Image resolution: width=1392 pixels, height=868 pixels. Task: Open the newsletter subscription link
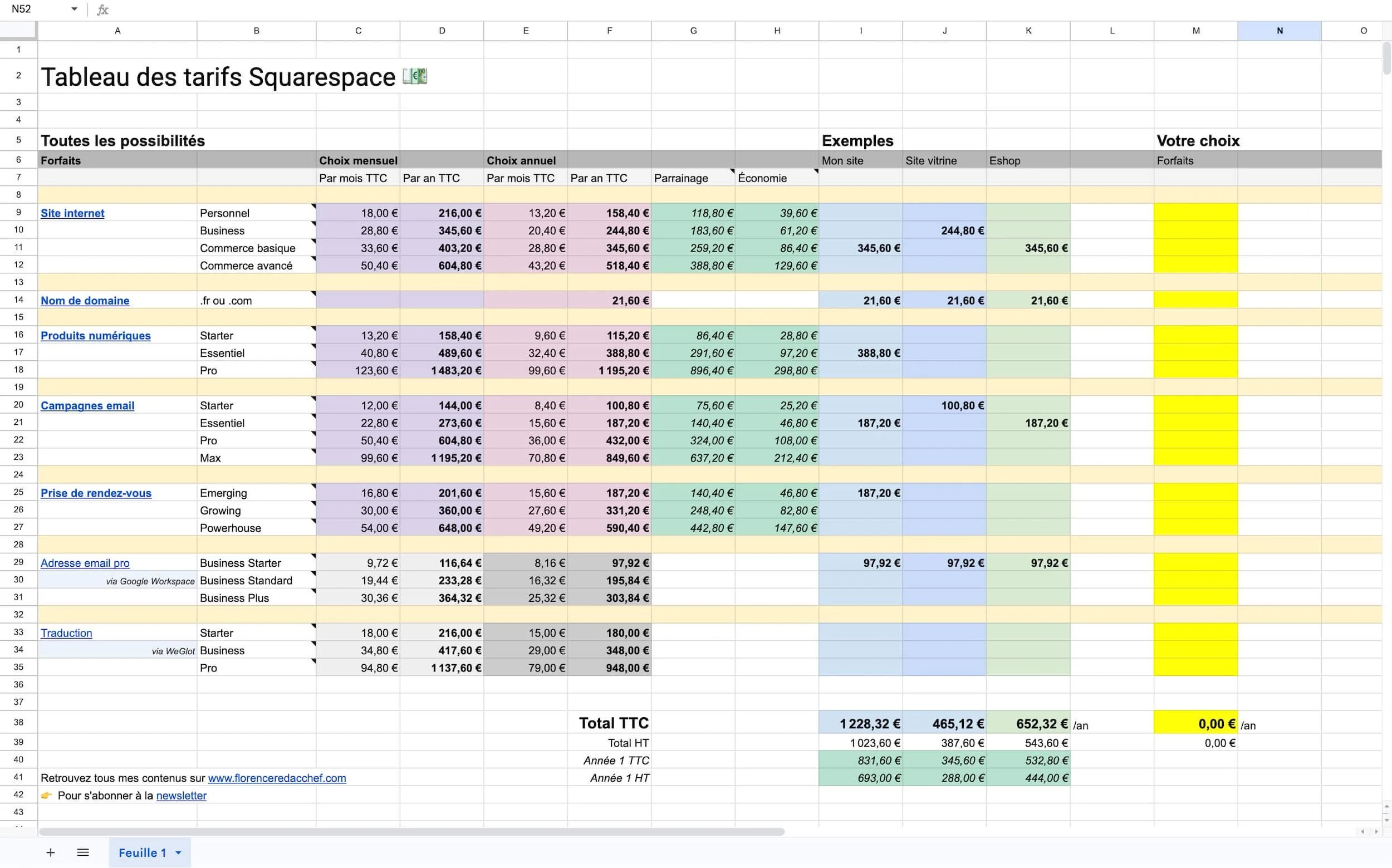pyautogui.click(x=181, y=796)
